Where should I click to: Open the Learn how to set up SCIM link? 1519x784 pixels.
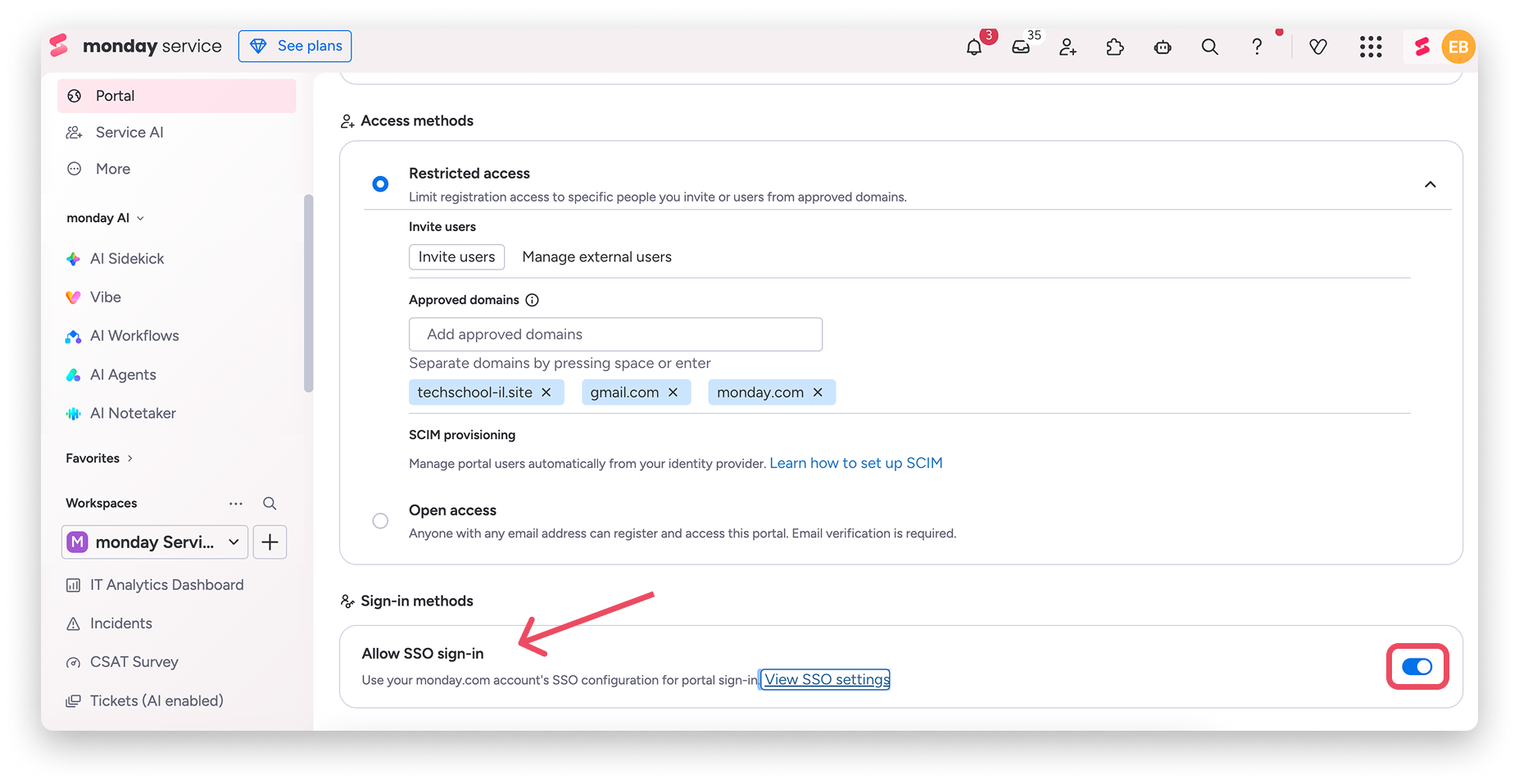pyautogui.click(x=856, y=464)
